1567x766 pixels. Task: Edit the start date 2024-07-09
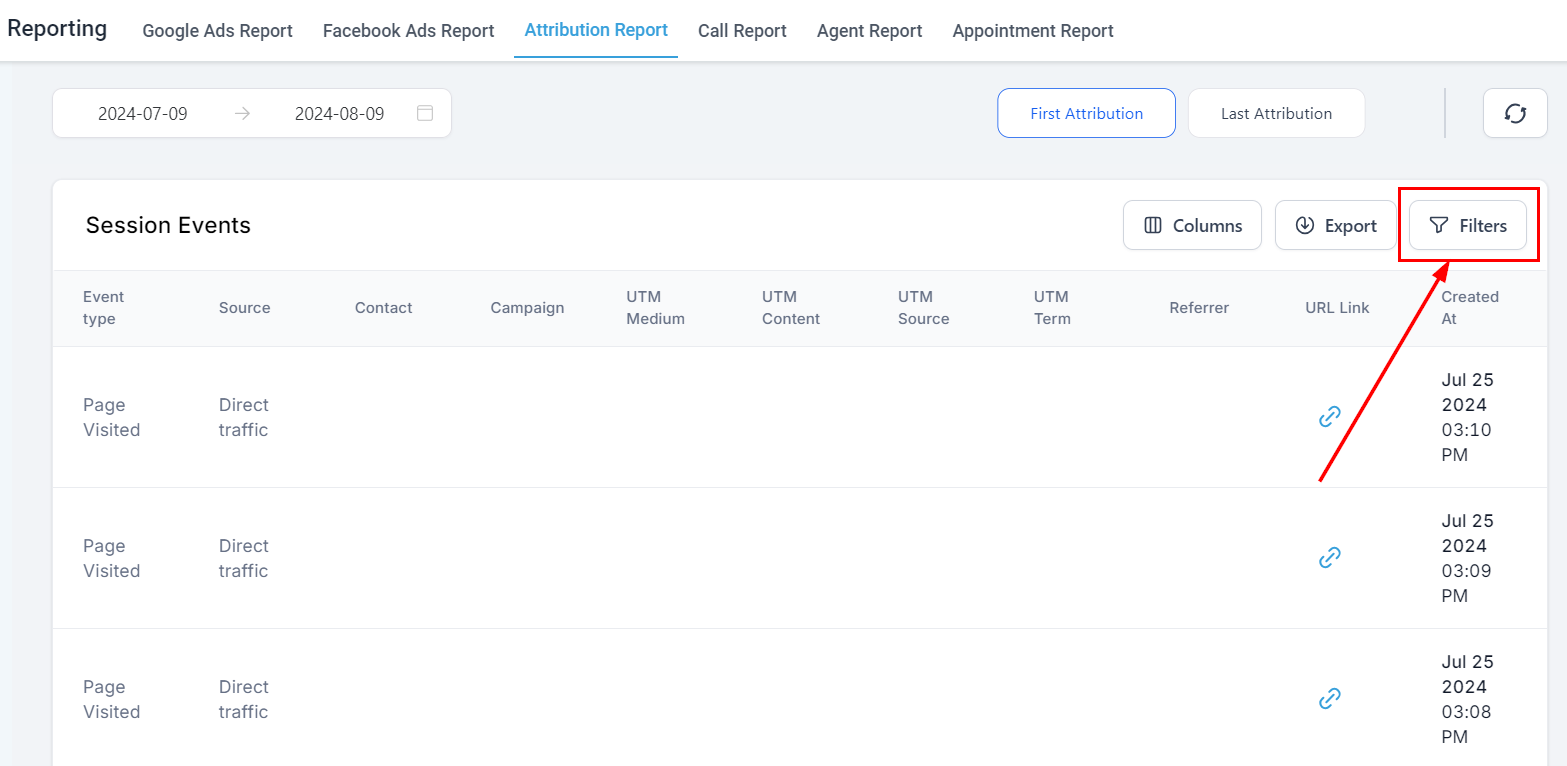click(143, 113)
